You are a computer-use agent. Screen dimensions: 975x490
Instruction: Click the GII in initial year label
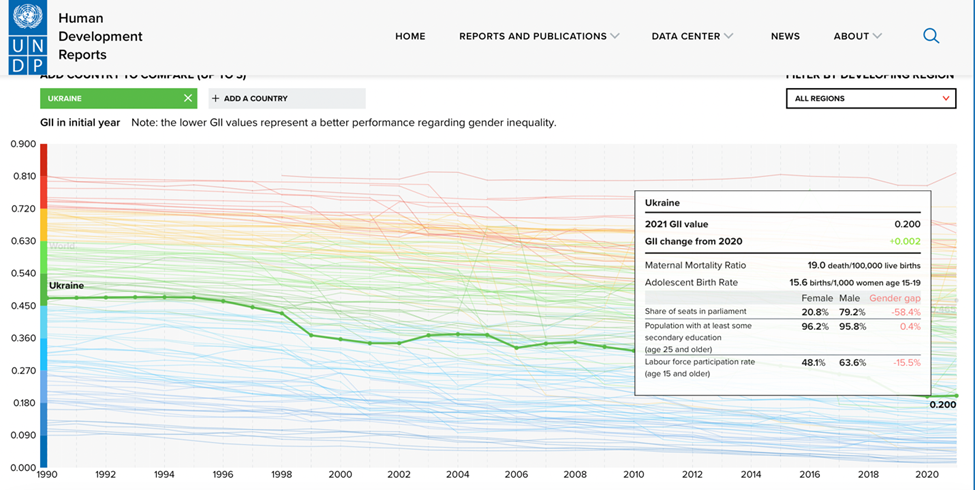(80, 122)
